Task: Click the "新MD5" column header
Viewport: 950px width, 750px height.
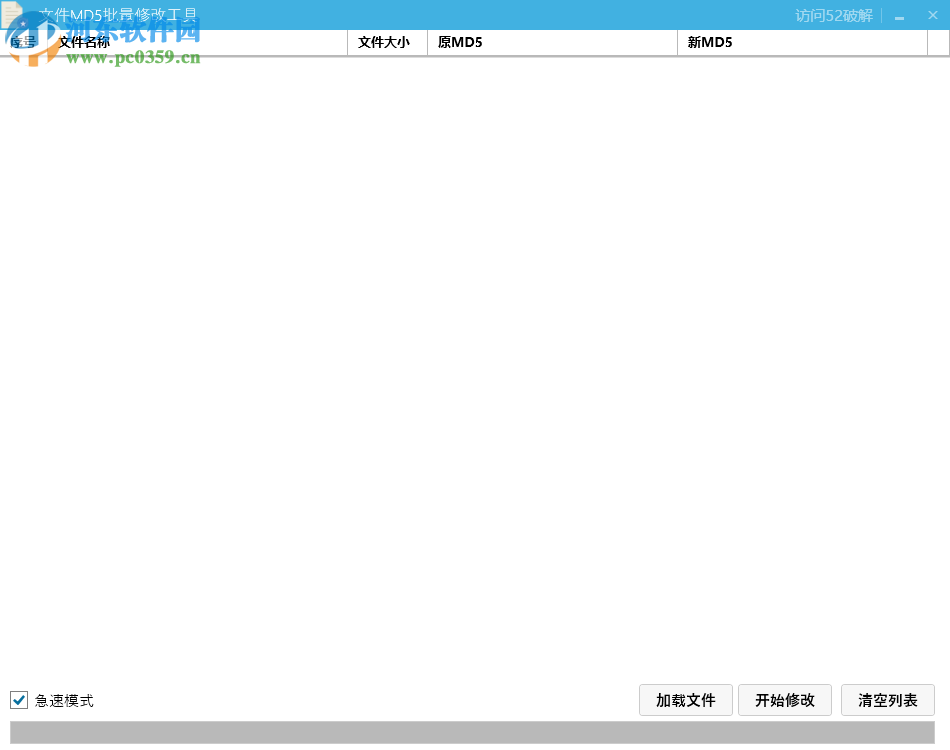Action: tap(710, 42)
